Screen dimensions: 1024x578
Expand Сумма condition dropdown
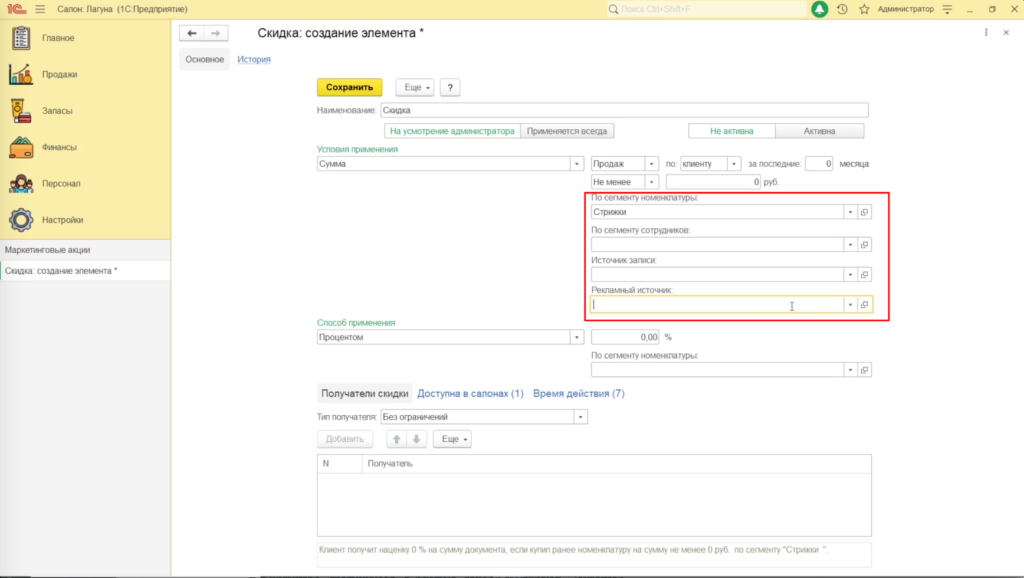[577, 164]
